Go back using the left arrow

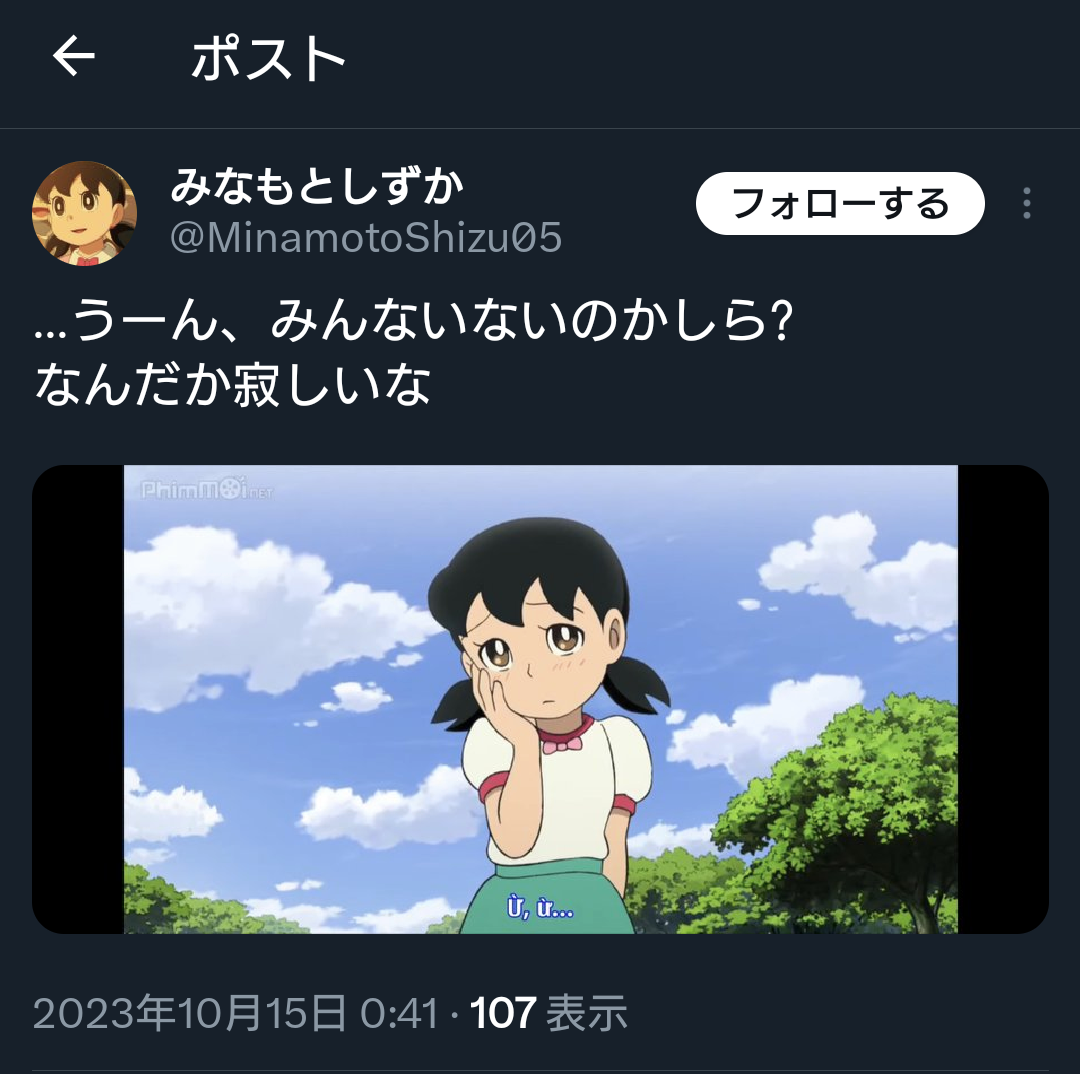click(x=74, y=56)
